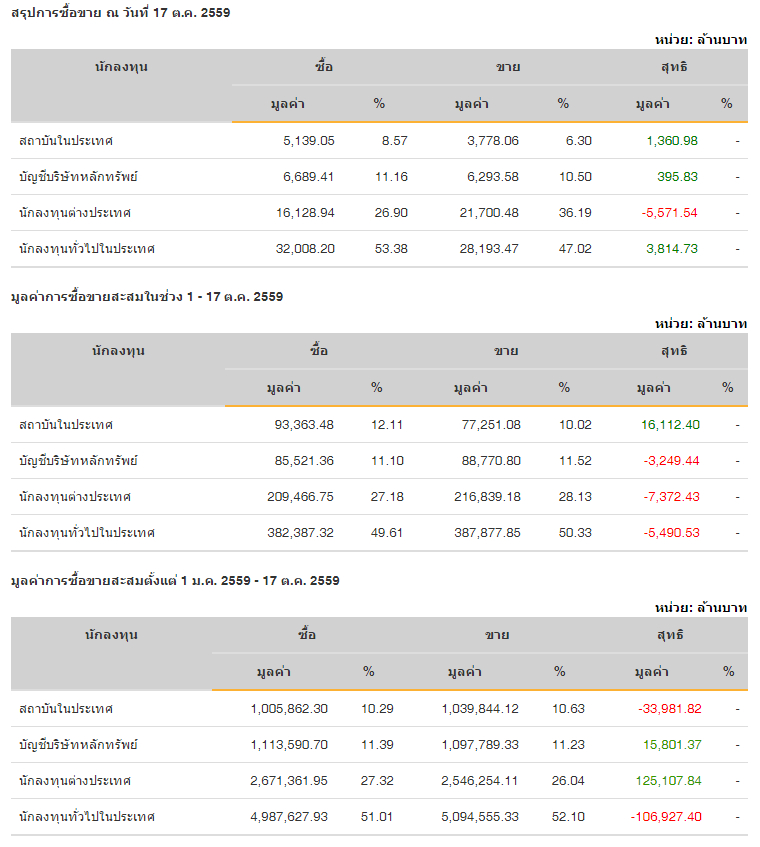Select the "ซื้อ" column header in the first table
This screenshot has height=847, width=760.
coord(324,67)
